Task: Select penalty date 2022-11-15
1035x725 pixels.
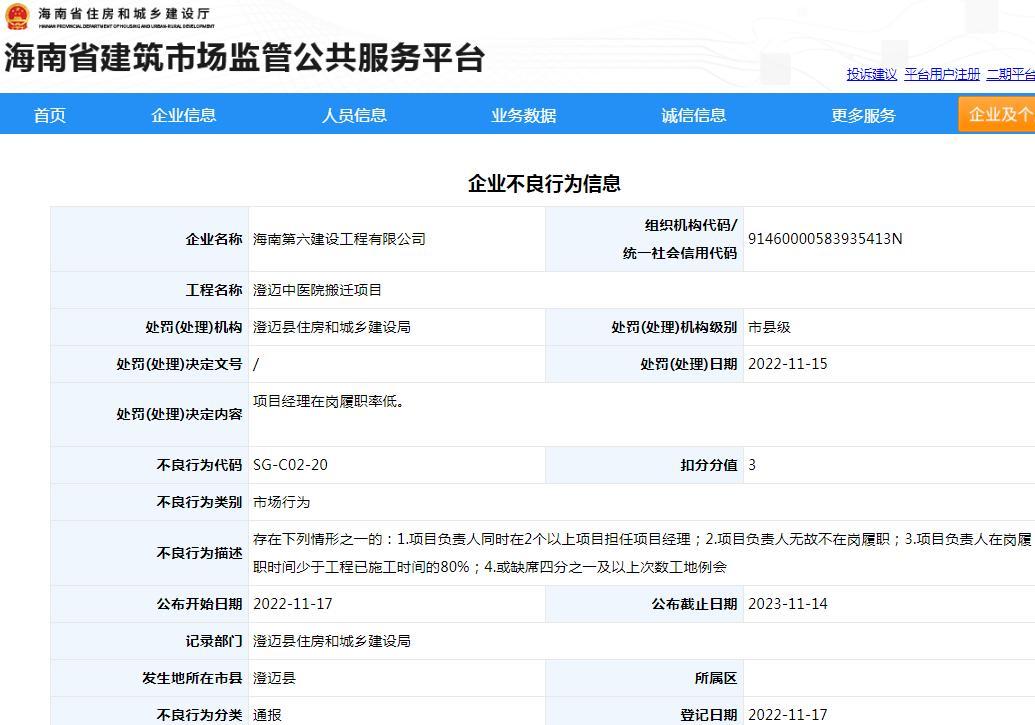Action: coord(787,364)
